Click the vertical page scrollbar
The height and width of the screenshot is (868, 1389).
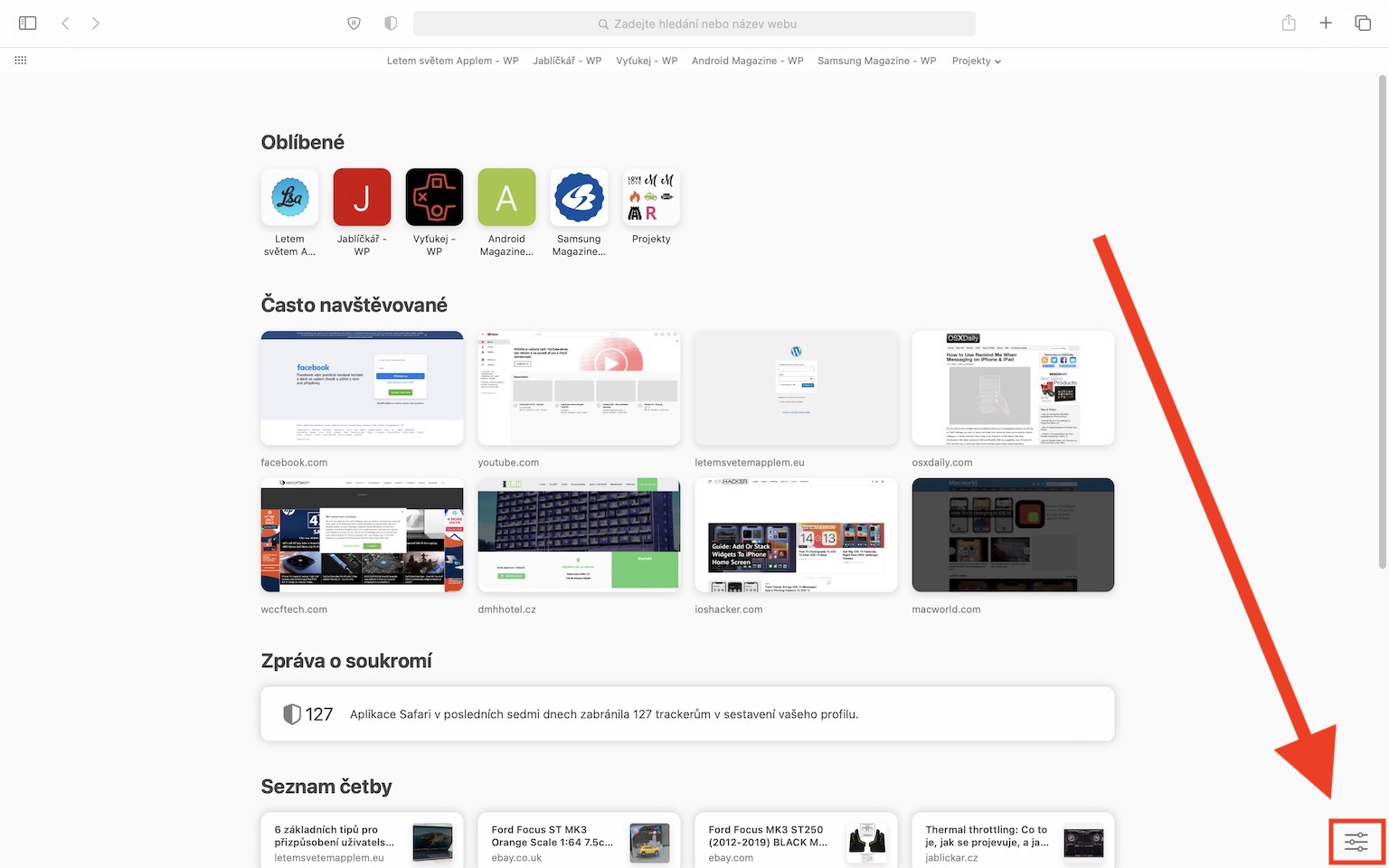(1382, 321)
